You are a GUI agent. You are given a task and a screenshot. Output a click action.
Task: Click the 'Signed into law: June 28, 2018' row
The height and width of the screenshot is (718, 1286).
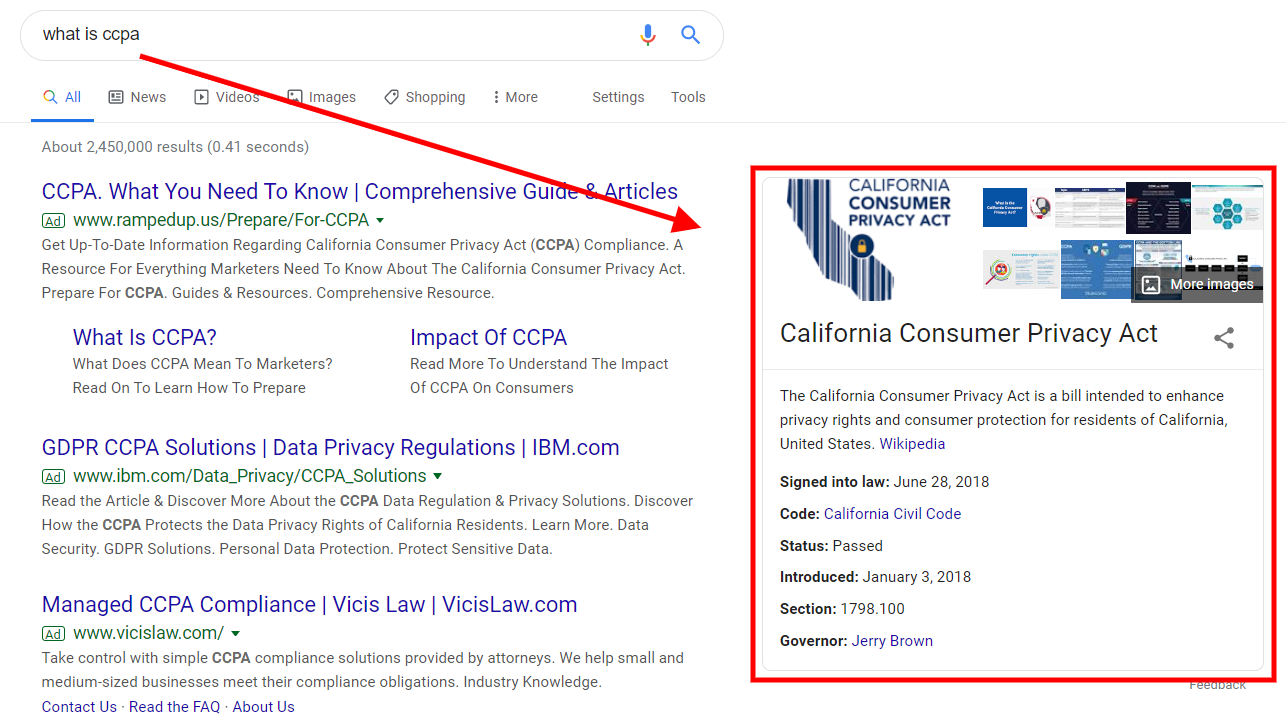pyautogui.click(x=885, y=482)
